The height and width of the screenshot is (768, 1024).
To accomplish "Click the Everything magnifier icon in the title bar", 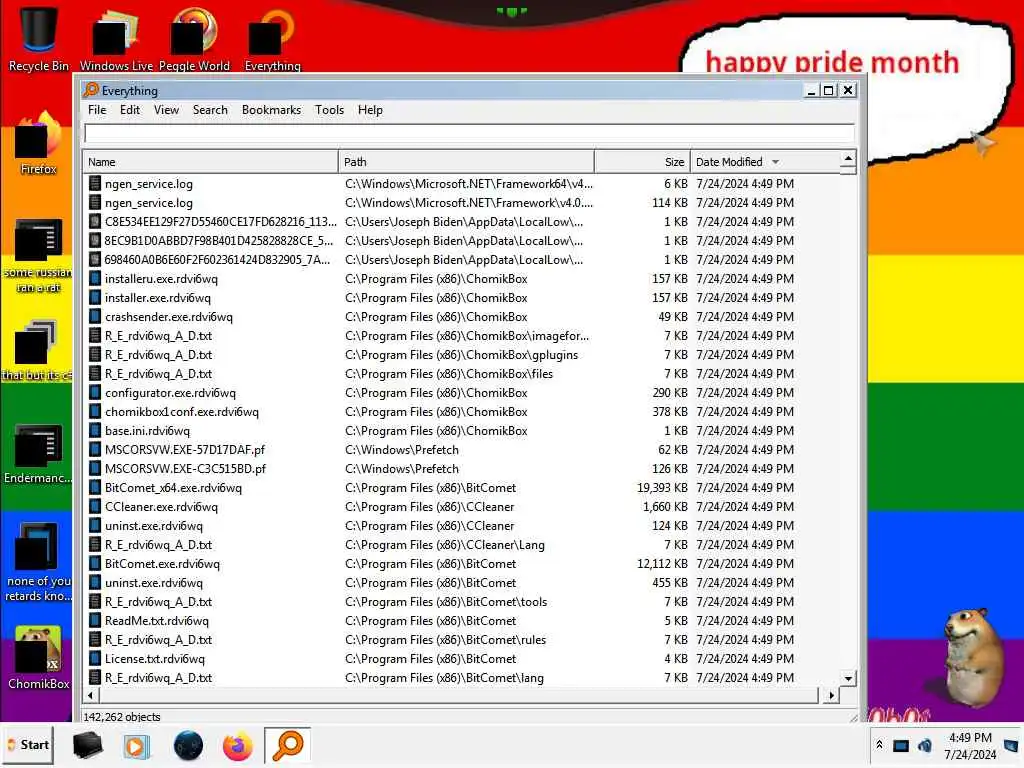I will pos(91,90).
